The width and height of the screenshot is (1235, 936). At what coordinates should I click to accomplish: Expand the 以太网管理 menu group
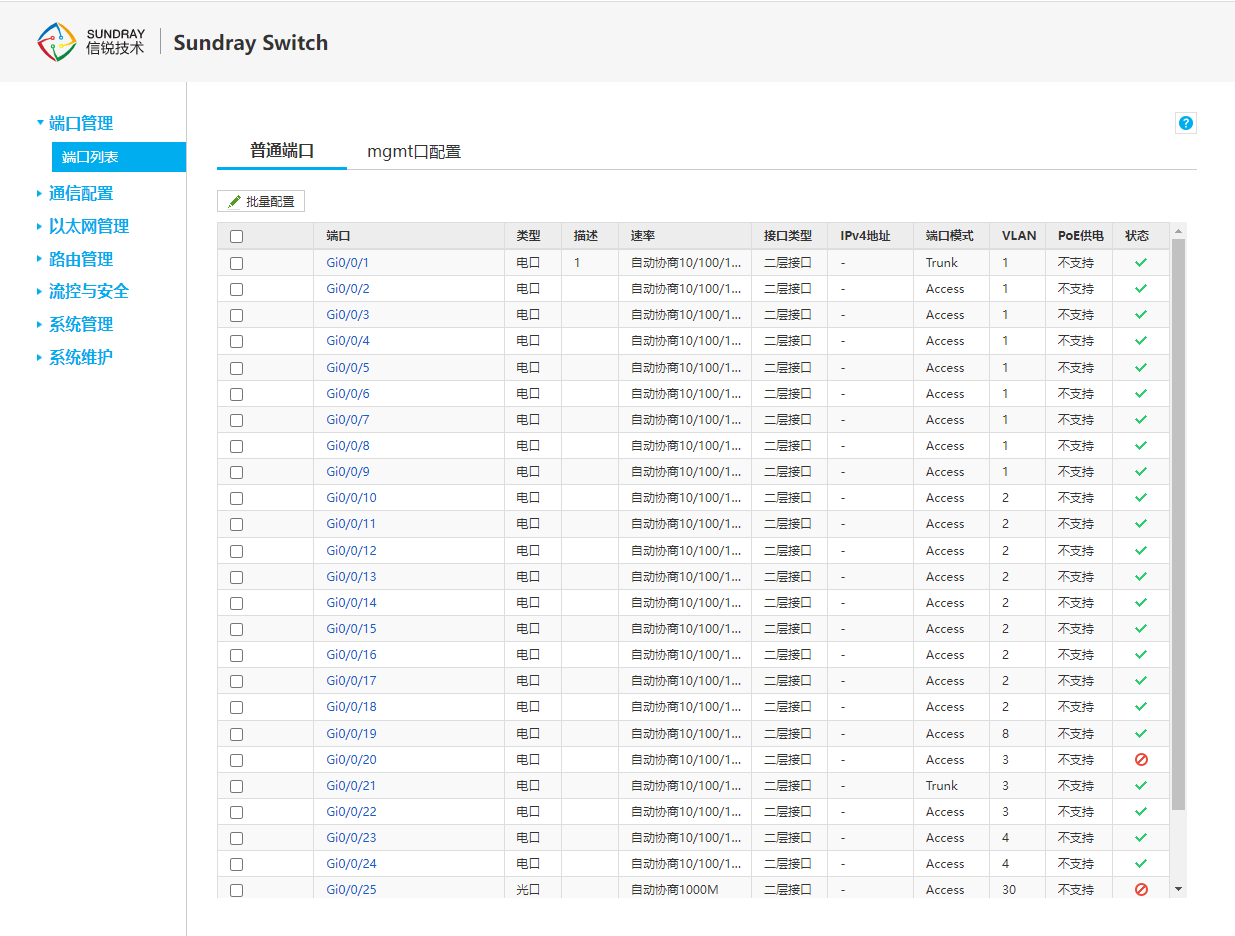click(89, 227)
